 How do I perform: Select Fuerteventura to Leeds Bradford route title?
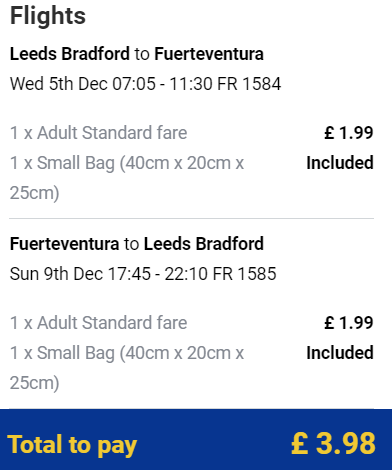(137, 244)
